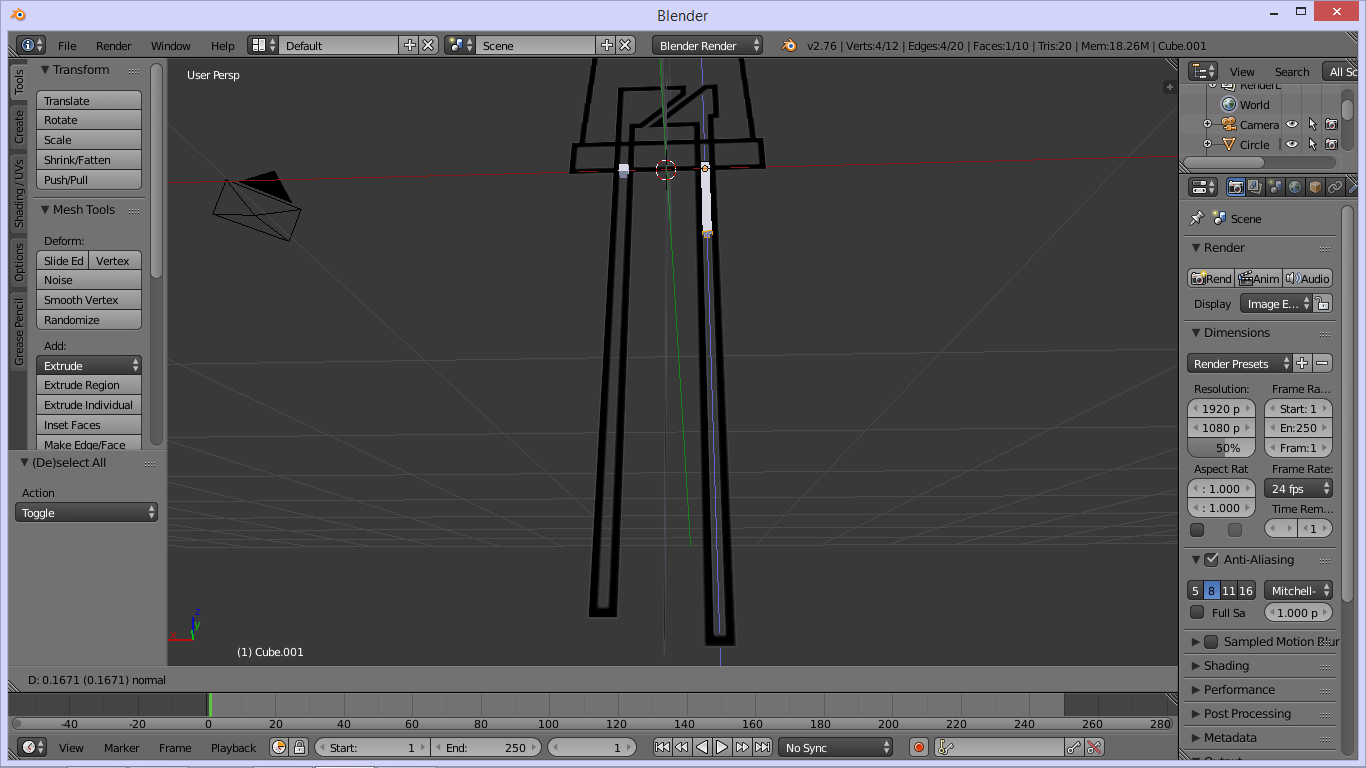Switch to the Grease Pencil tab
Image resolution: width=1366 pixels, height=768 pixels.
[x=19, y=331]
